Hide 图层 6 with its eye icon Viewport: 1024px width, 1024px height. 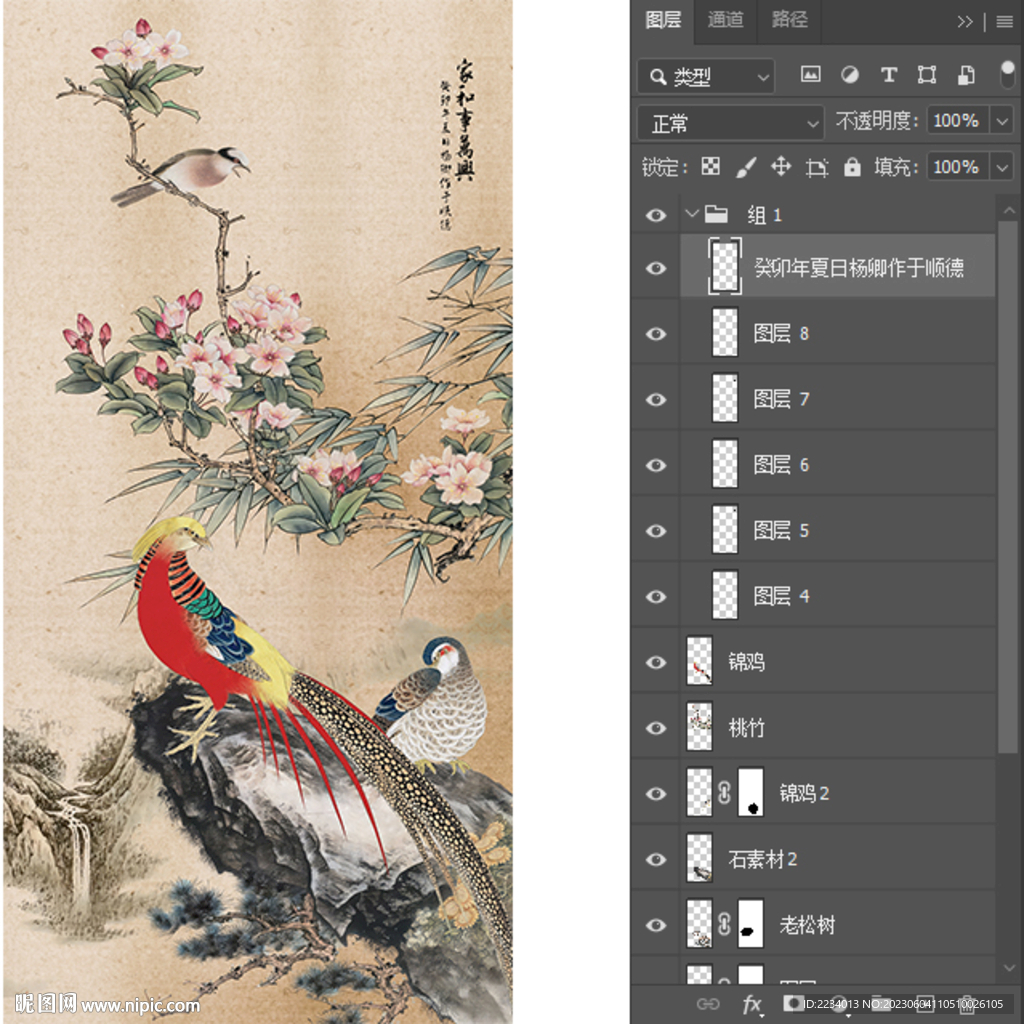pos(656,465)
